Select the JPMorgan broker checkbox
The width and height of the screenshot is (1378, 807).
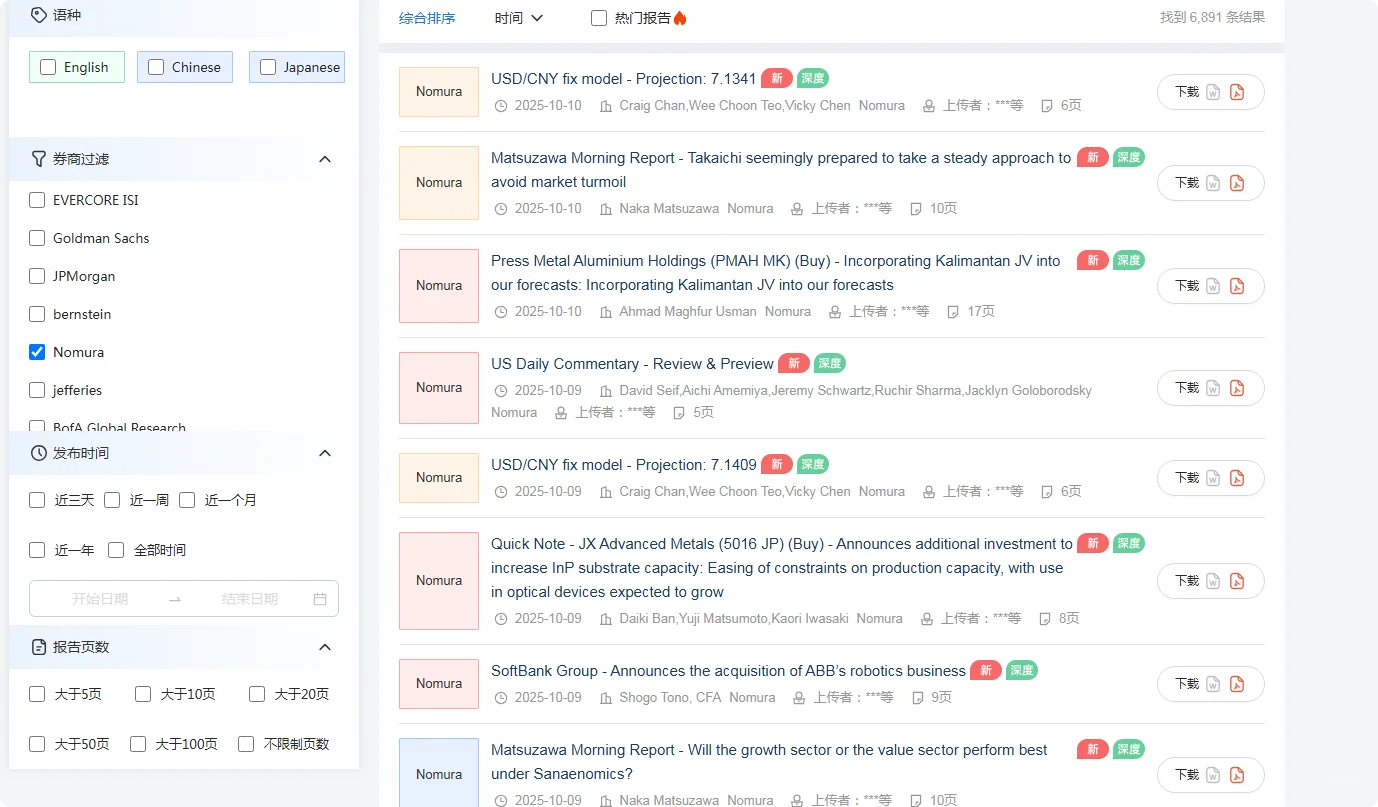pos(37,276)
